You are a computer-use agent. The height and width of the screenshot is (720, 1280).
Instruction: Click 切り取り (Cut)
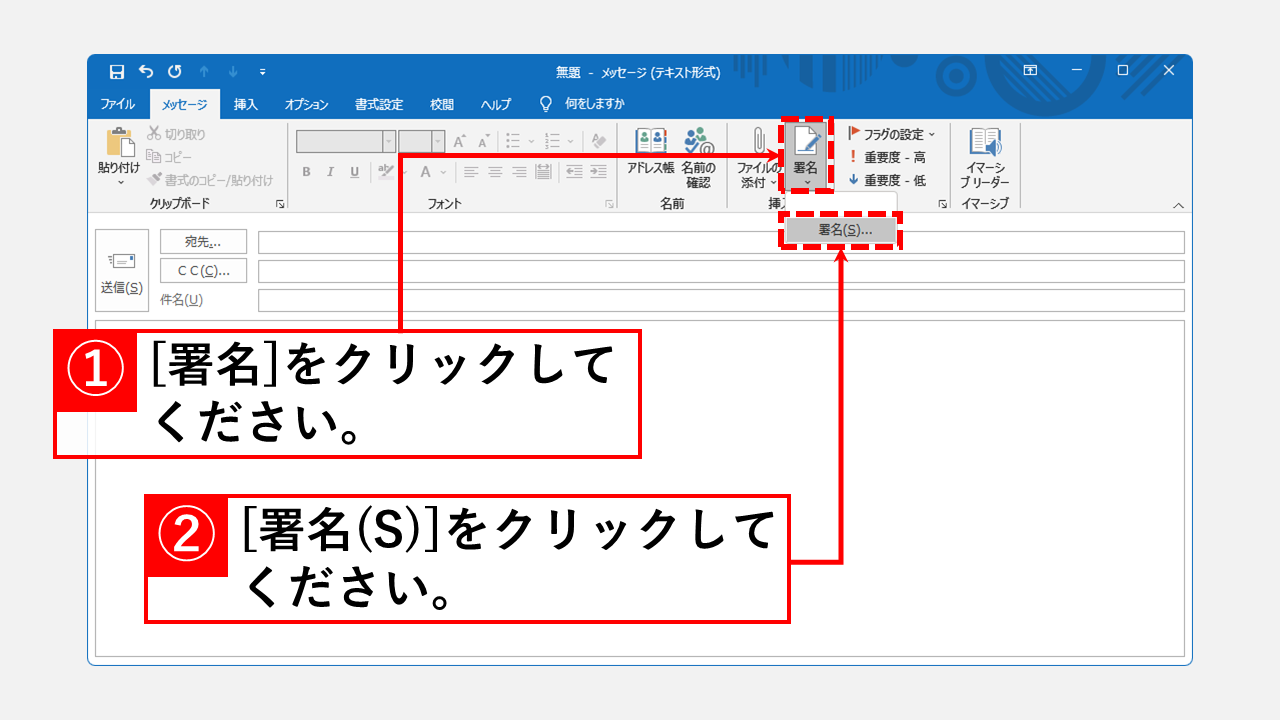click(176, 134)
